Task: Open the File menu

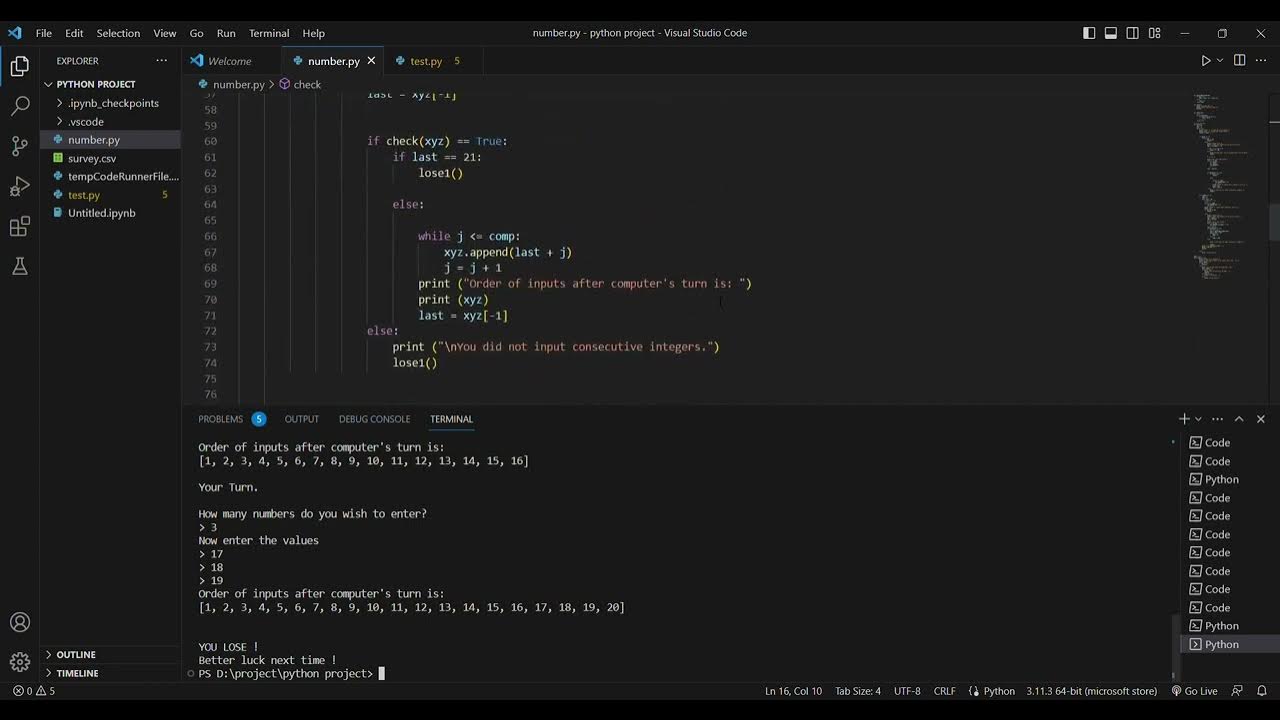Action: pos(44,33)
